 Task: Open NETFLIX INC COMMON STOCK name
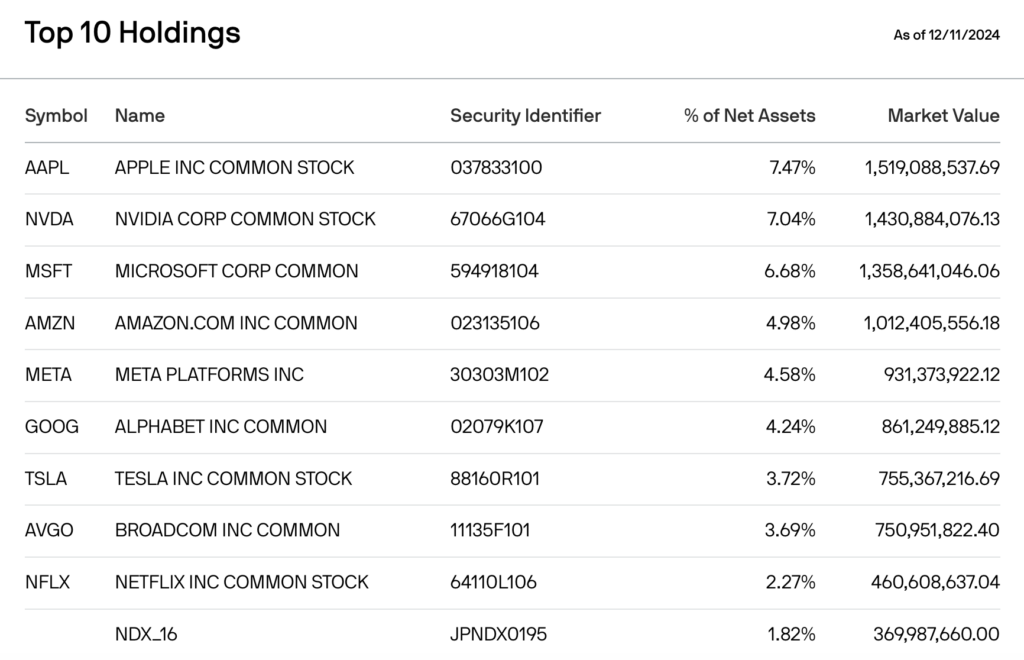242,582
